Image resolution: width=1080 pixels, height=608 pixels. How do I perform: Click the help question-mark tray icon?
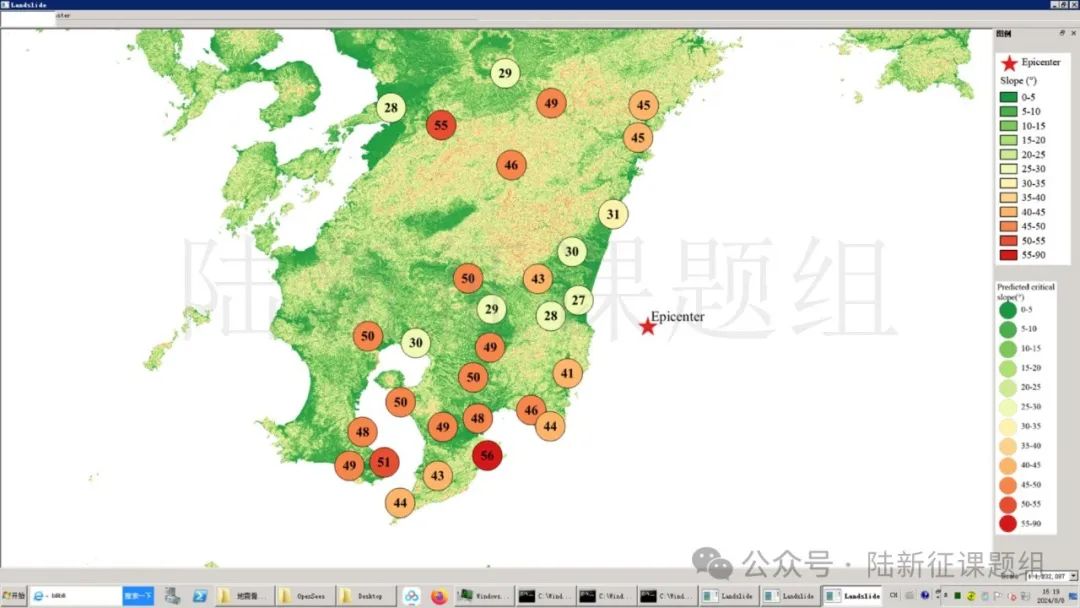tap(924, 595)
